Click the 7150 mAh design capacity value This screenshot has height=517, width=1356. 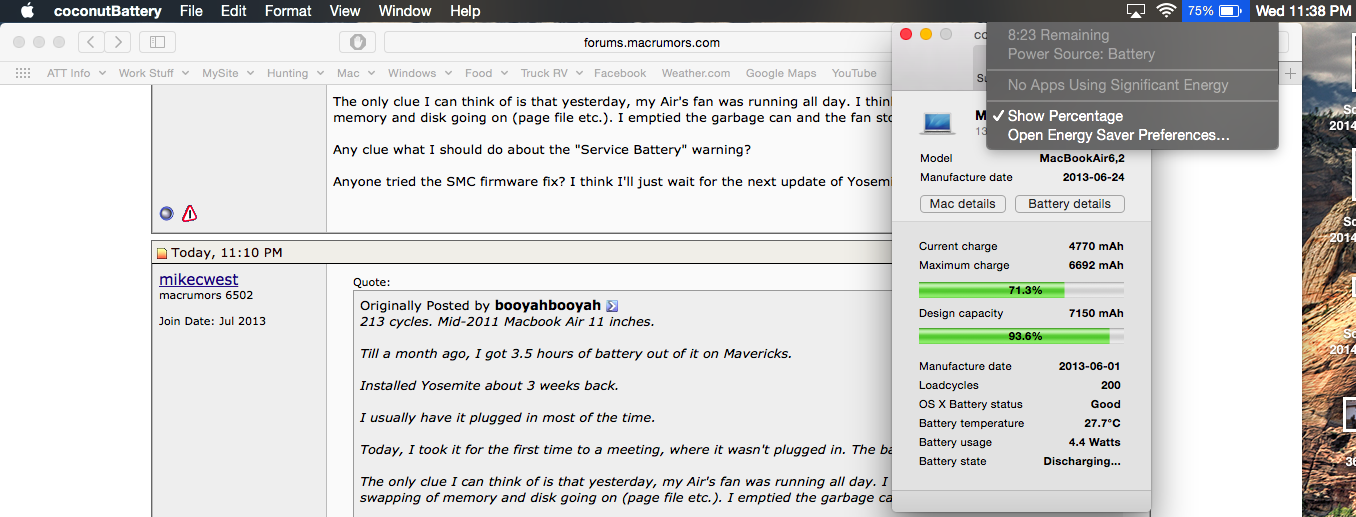tap(1096, 313)
